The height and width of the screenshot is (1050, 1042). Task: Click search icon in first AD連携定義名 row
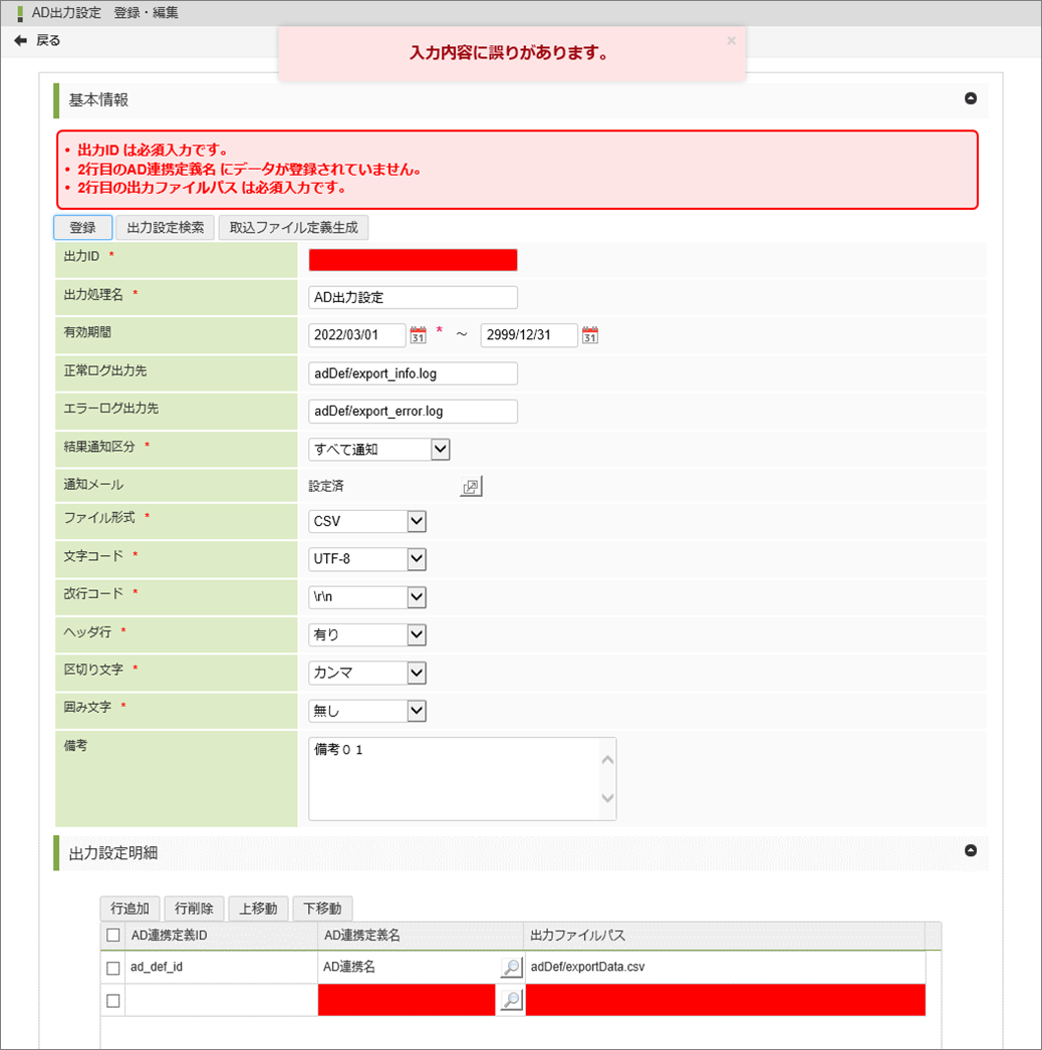[510, 968]
